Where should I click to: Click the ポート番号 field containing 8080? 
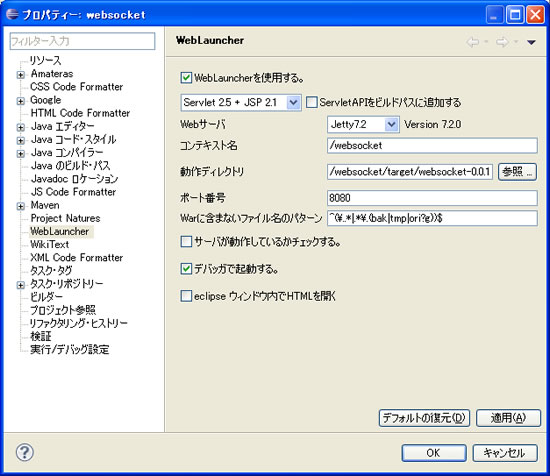click(x=432, y=198)
